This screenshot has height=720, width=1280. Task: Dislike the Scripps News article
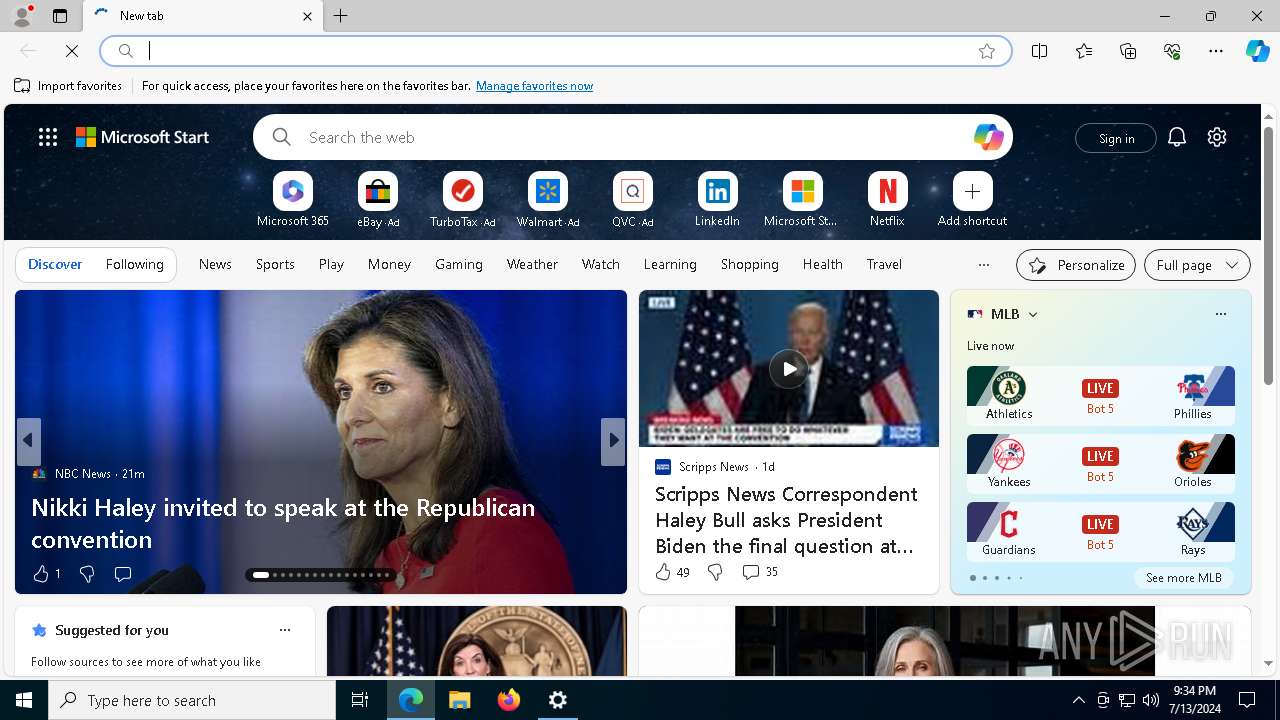tap(715, 572)
